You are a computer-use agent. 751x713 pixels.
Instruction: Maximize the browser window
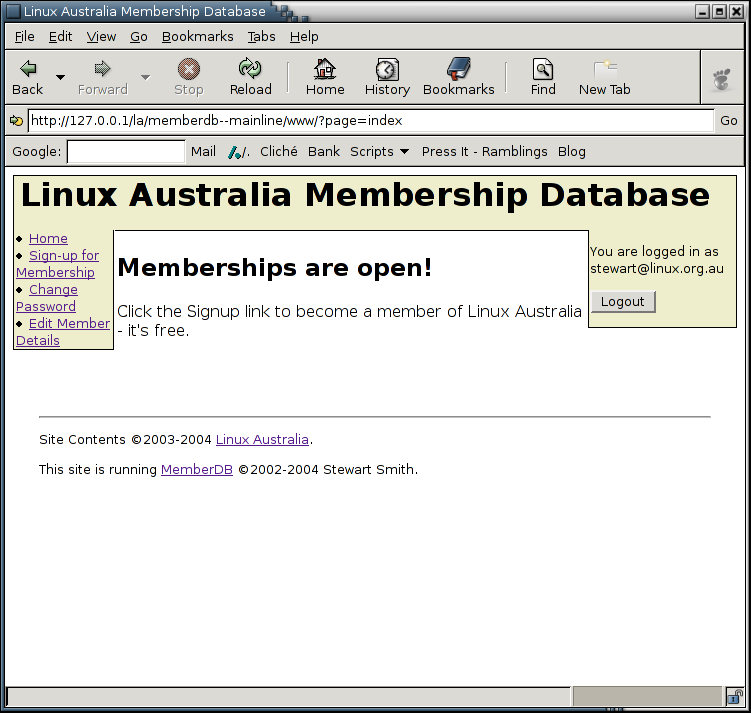(x=719, y=11)
